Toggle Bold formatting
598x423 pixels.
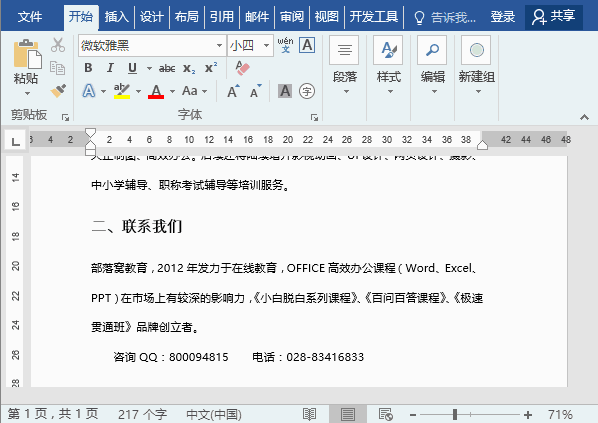88,68
